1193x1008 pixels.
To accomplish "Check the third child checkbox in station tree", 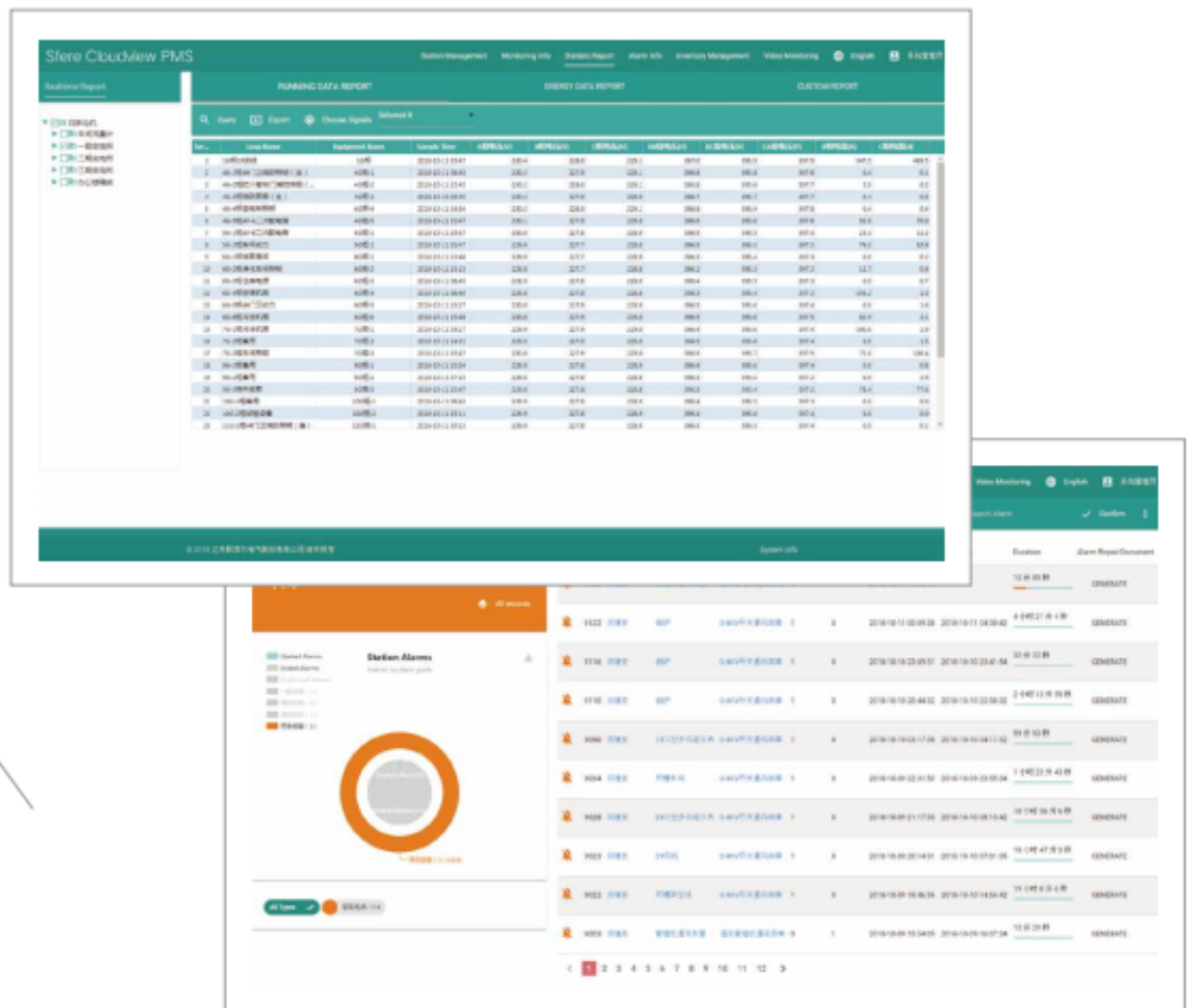I will (x=65, y=158).
